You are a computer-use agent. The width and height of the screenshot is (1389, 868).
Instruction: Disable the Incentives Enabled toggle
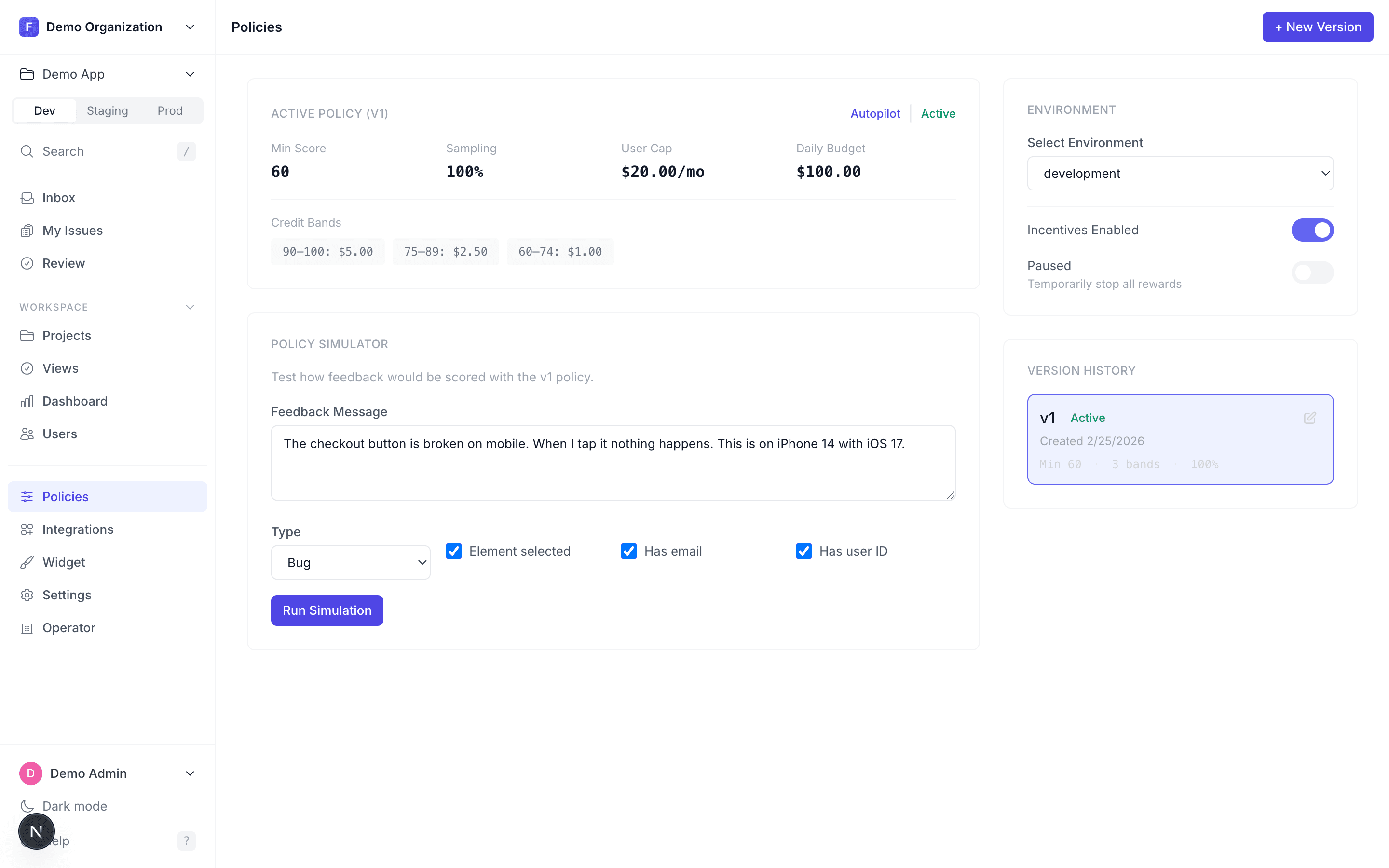[1313, 230]
